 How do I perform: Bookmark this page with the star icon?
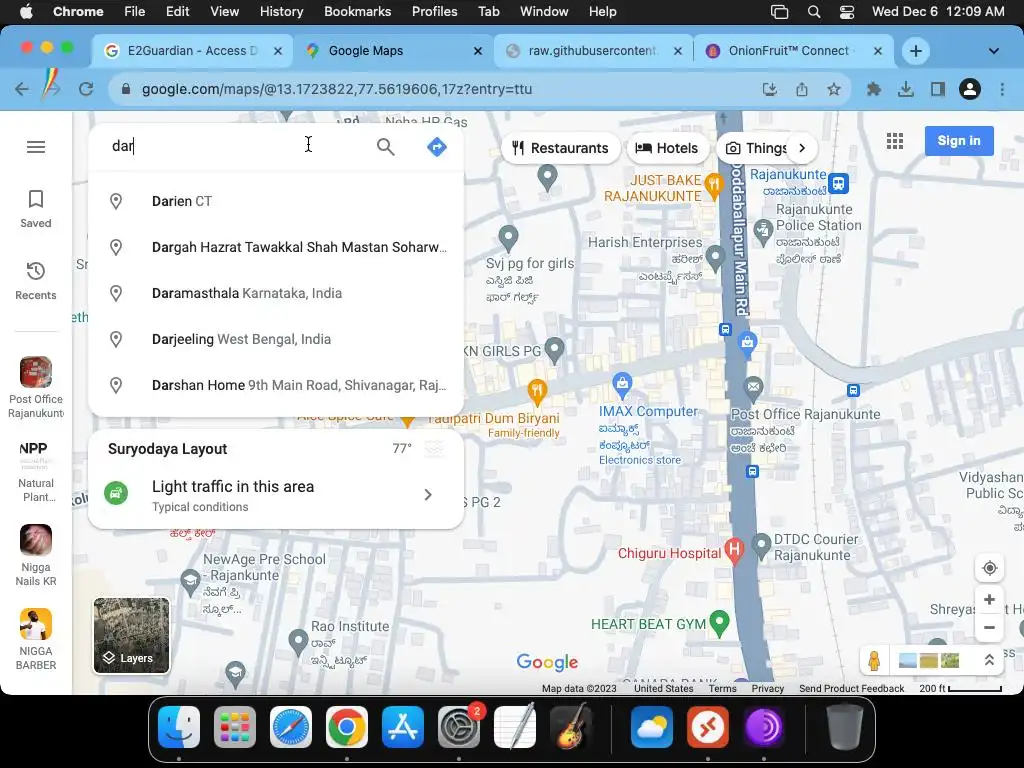(834, 89)
